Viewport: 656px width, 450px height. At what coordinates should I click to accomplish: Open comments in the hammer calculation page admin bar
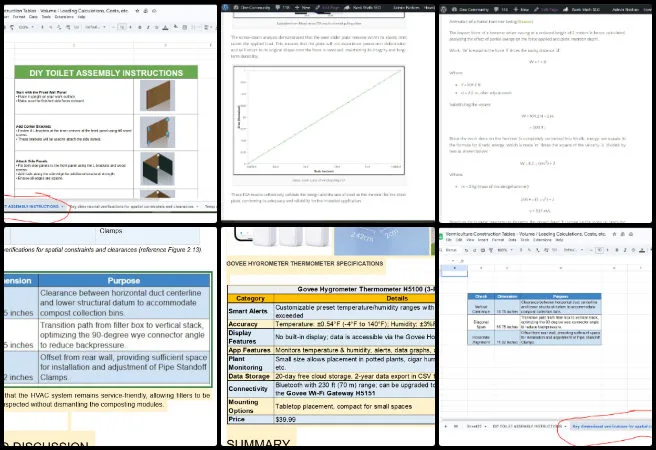click(x=501, y=9)
